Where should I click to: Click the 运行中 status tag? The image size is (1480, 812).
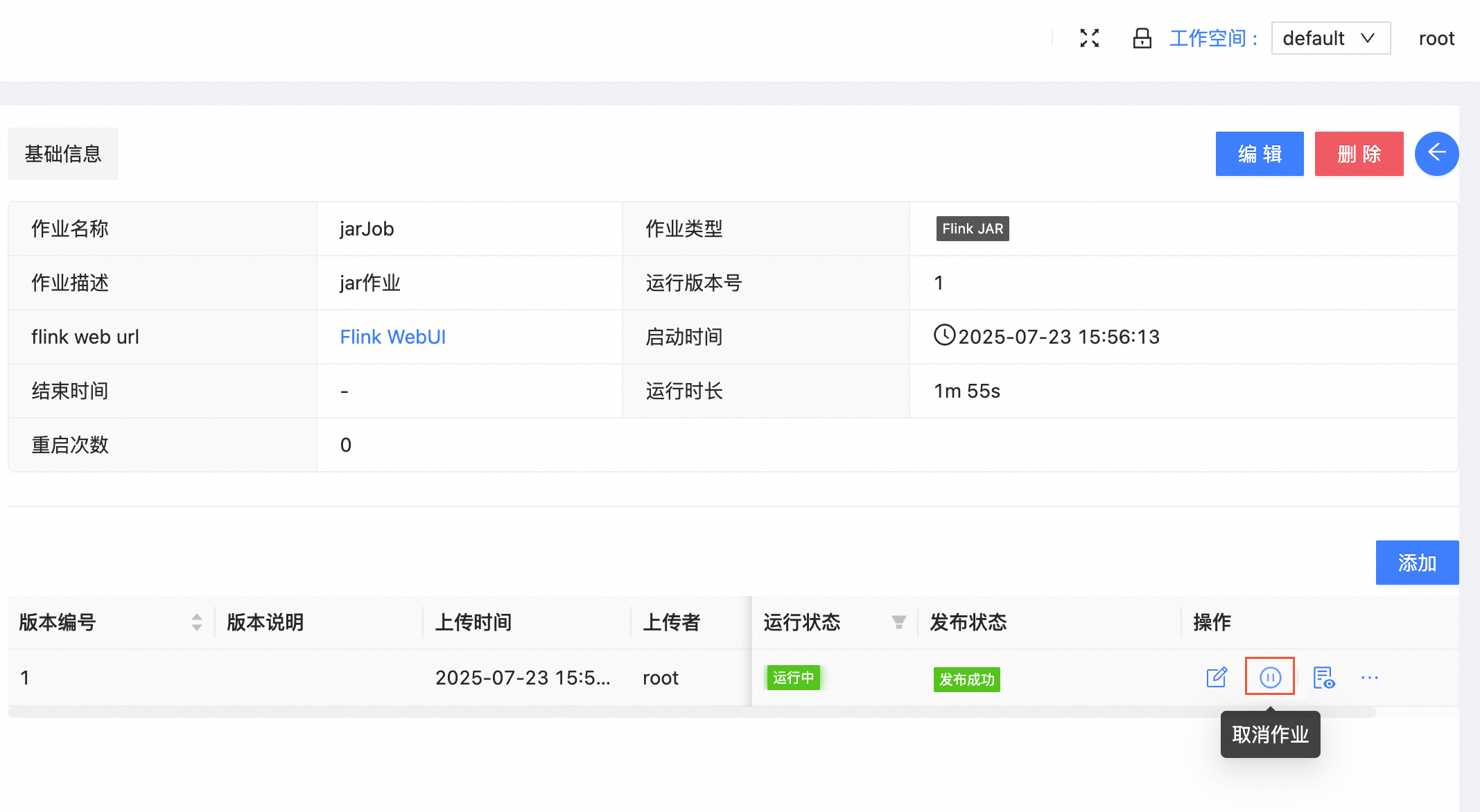pos(793,677)
